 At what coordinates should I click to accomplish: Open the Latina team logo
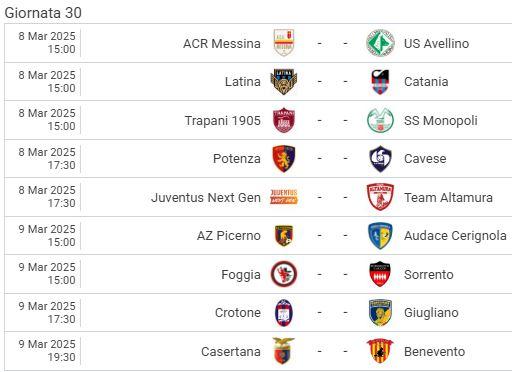[x=284, y=82]
